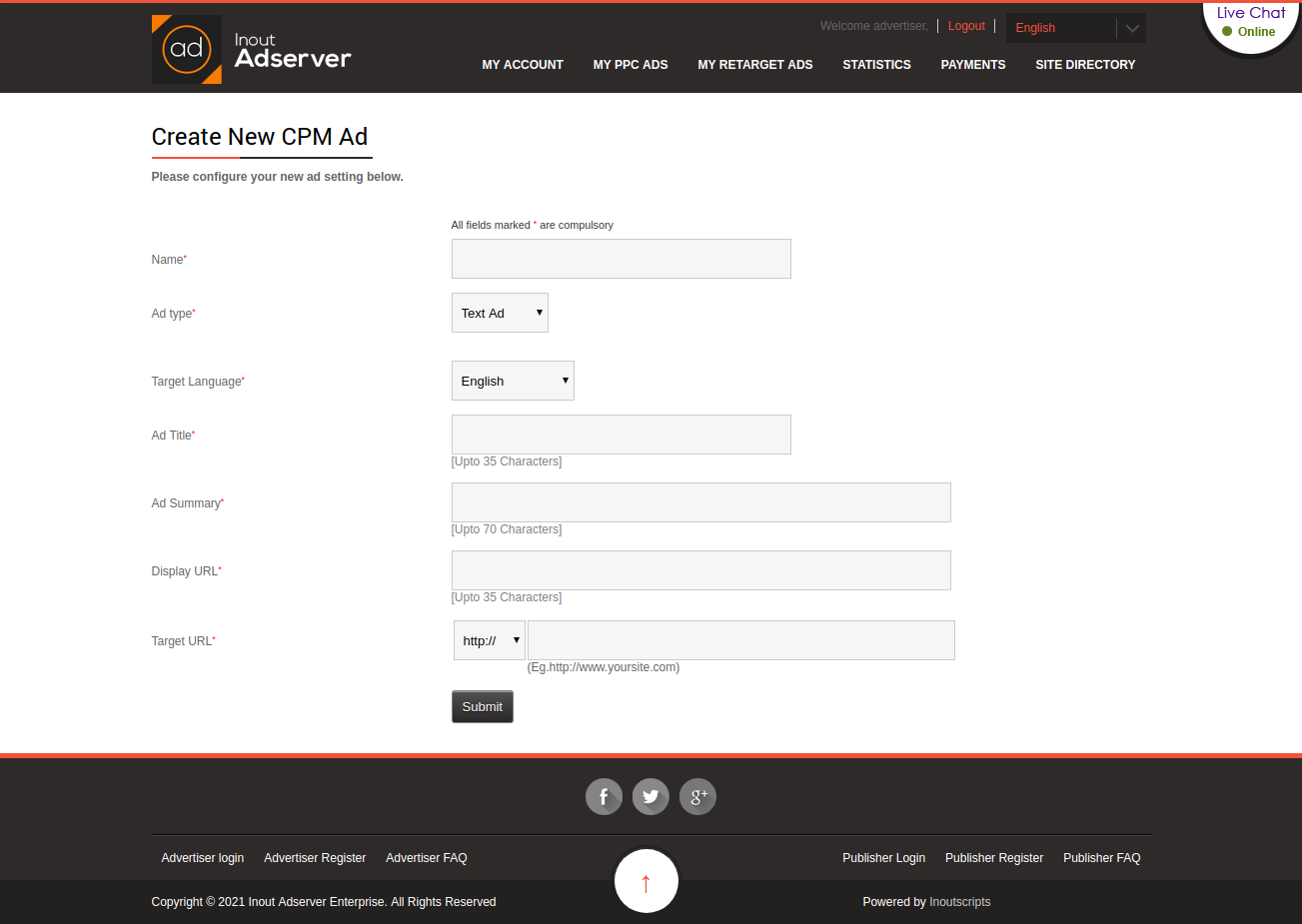Viewport: 1302px width, 924px height.
Task: Open MY PPC ADS menu
Action: pos(631,65)
